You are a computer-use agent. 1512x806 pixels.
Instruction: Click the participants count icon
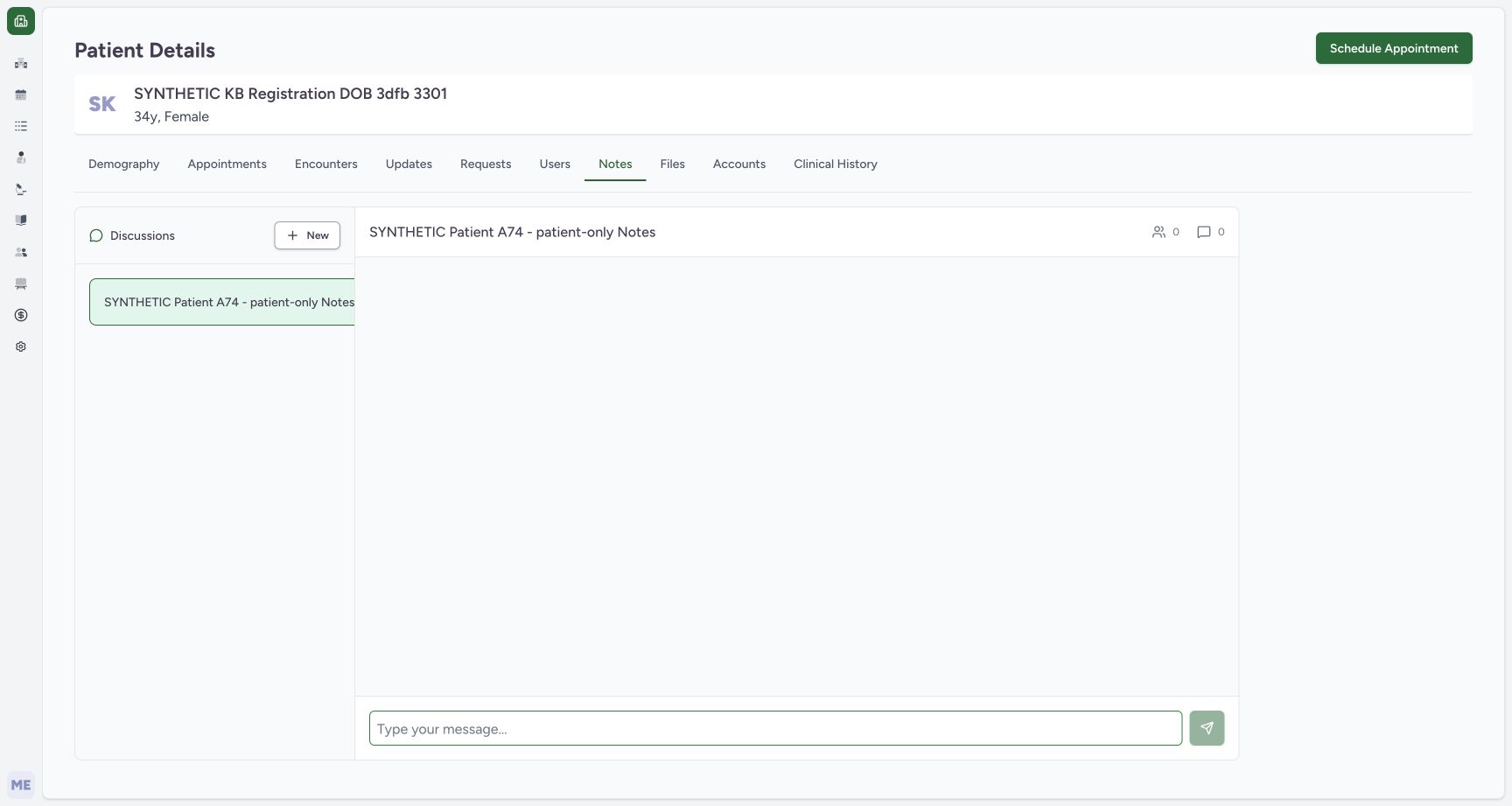point(1158,232)
